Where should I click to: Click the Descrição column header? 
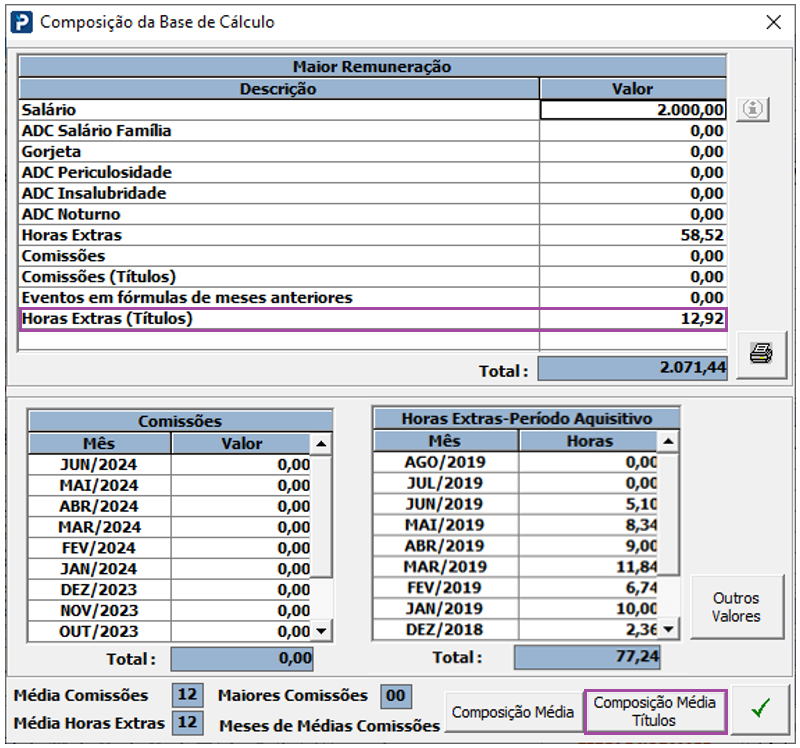[279, 89]
